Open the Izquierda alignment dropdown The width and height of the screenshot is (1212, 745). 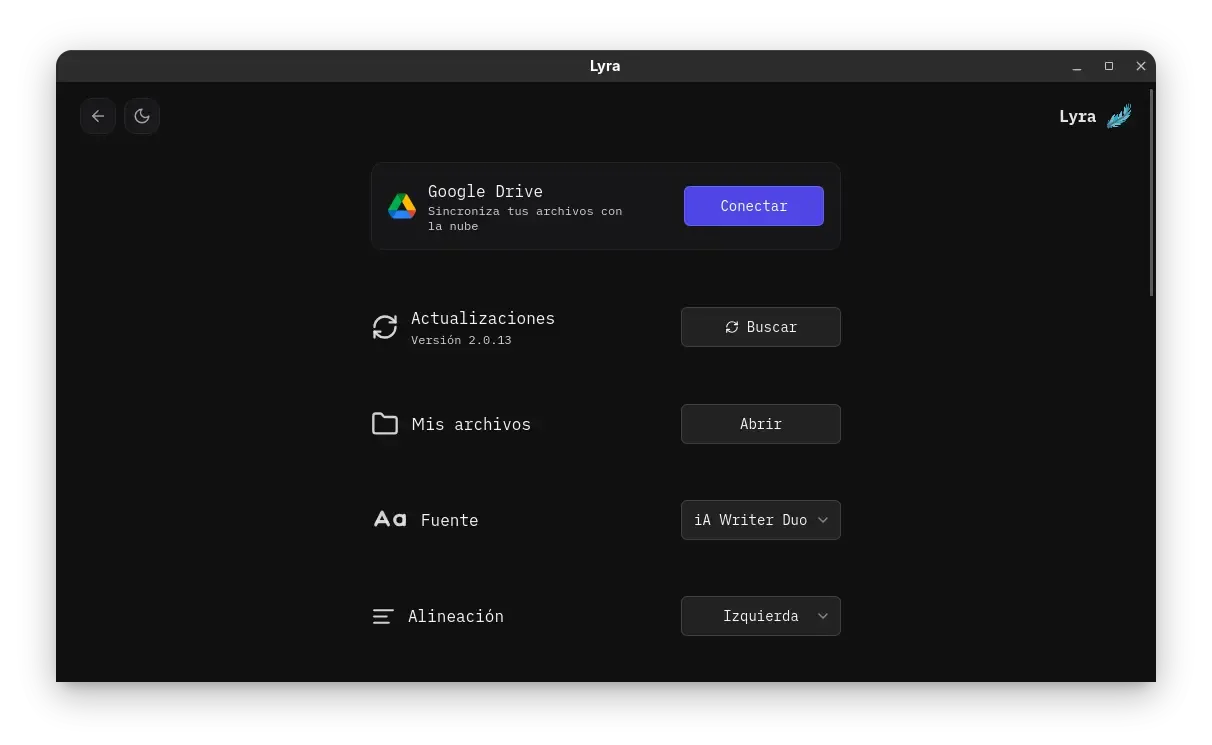click(x=761, y=616)
